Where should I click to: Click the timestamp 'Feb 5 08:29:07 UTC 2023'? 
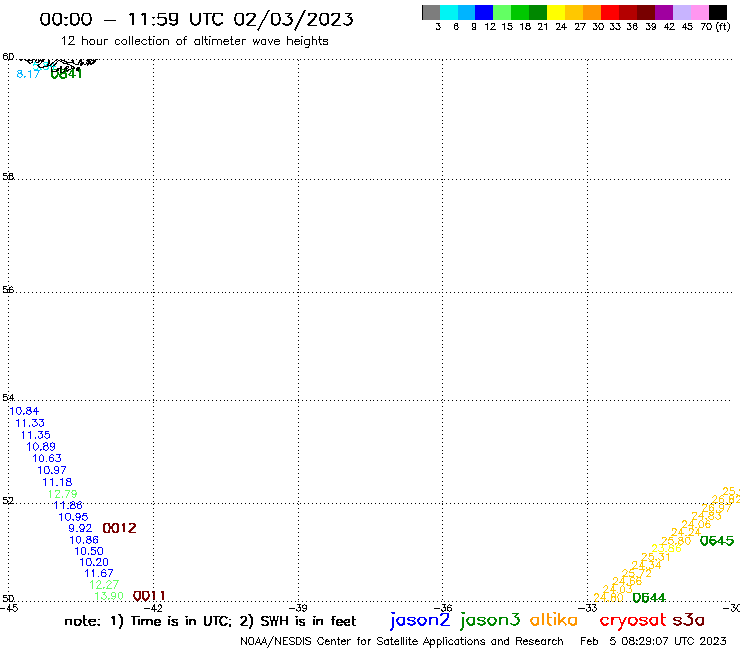point(653,641)
